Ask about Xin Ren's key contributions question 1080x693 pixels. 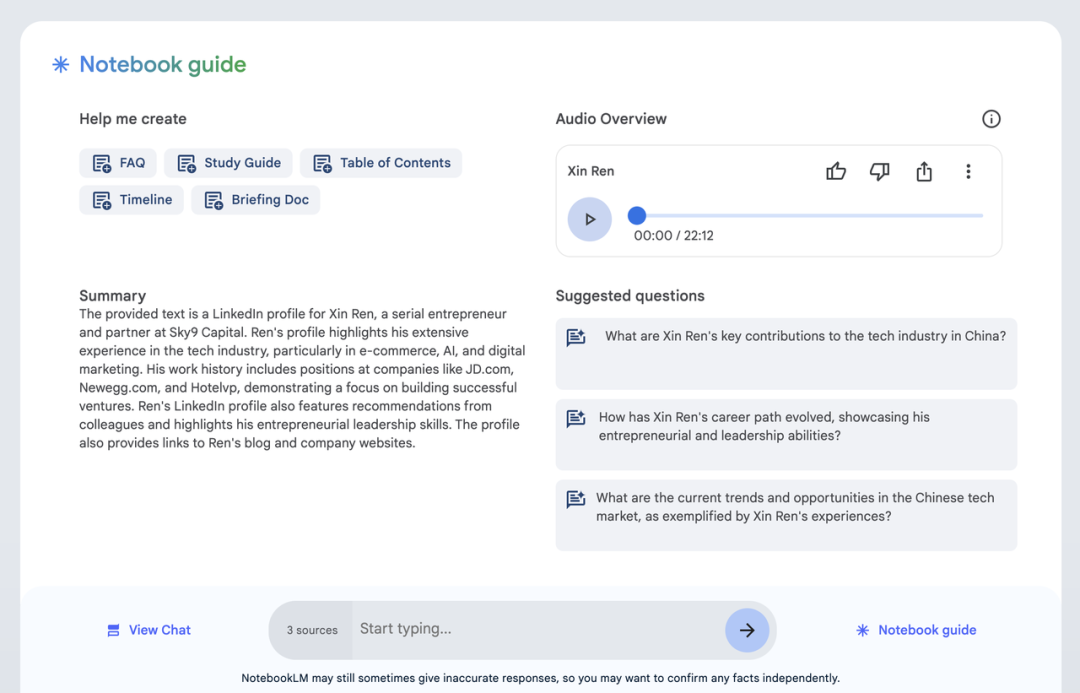pyautogui.click(x=786, y=353)
